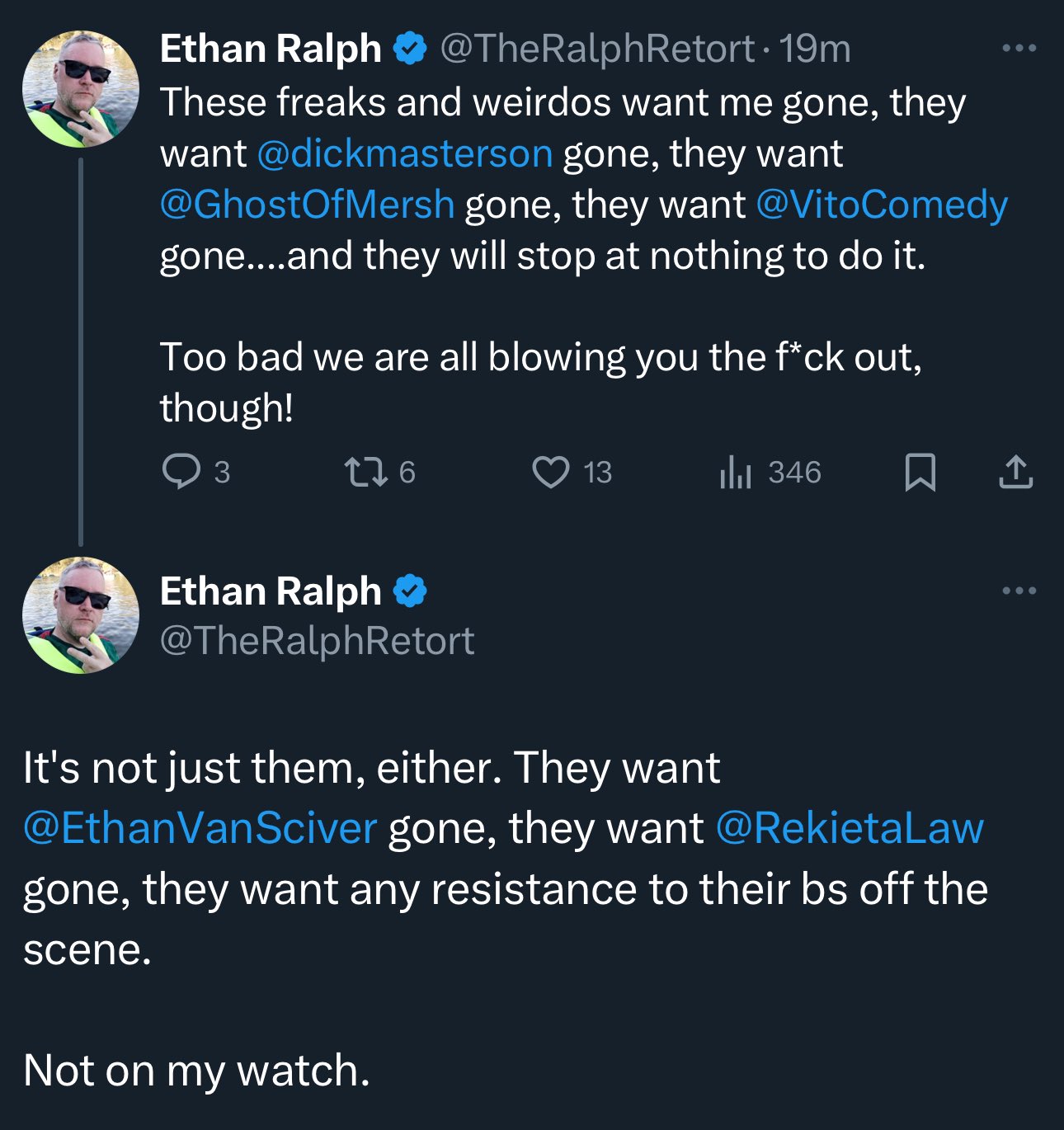Viewport: 1064px width, 1130px height.
Task: Tap the verified badge beside the top Ethan Ralph name
Action: pos(410,49)
